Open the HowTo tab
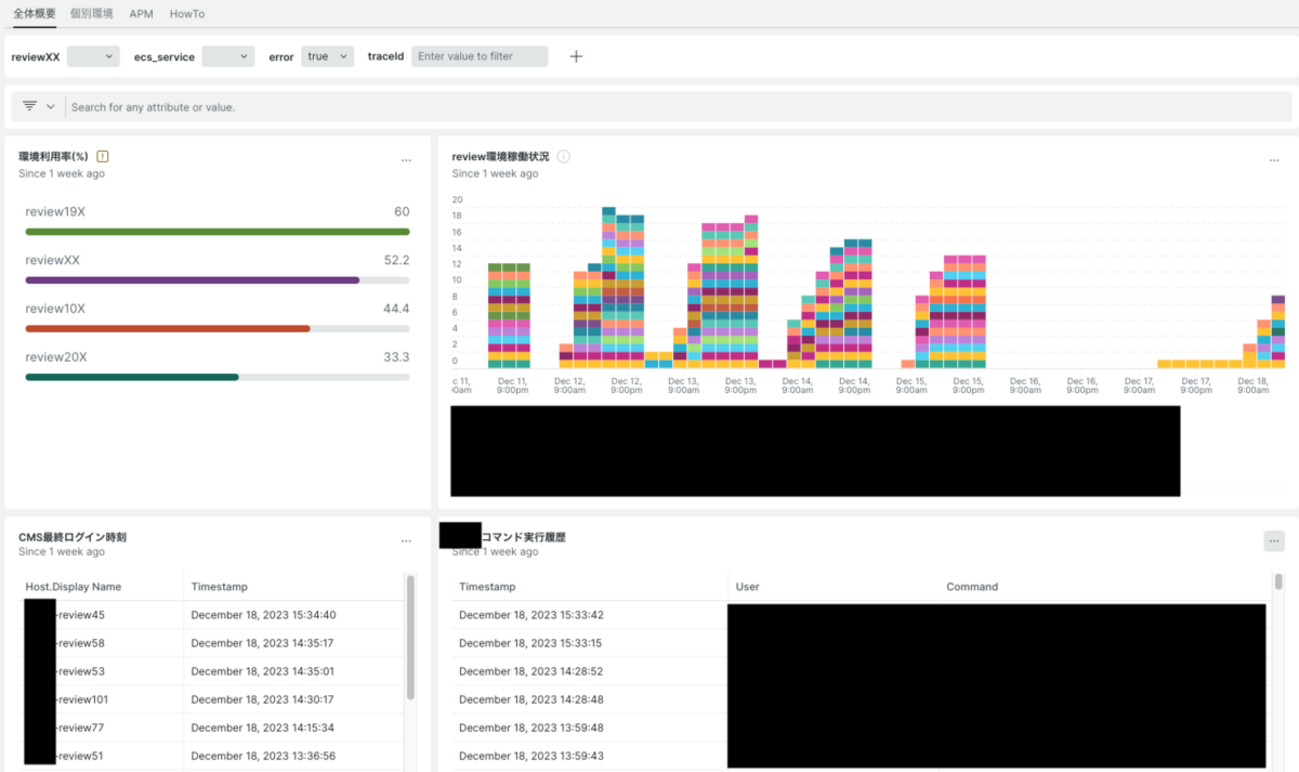This screenshot has width=1299, height=772. [187, 14]
